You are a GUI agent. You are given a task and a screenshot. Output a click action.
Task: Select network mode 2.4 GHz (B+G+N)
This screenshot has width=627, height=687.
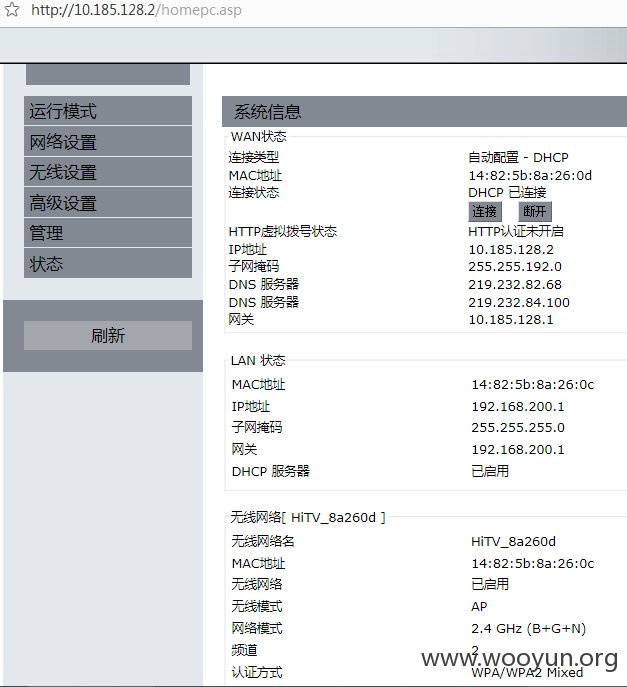pos(529,629)
